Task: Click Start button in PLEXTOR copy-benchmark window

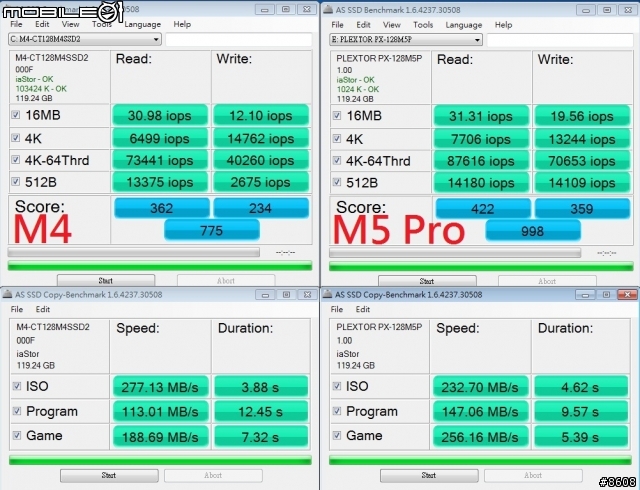Action: 429,475
